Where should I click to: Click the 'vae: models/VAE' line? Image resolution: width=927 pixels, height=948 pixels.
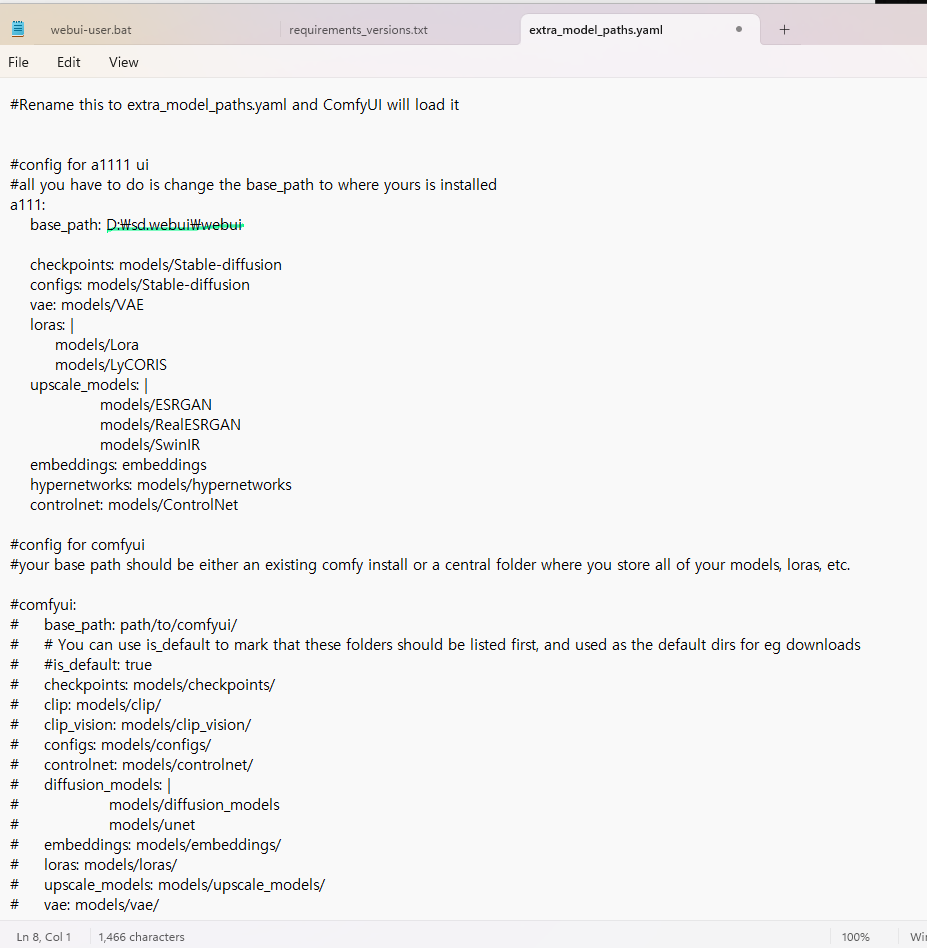[87, 305]
